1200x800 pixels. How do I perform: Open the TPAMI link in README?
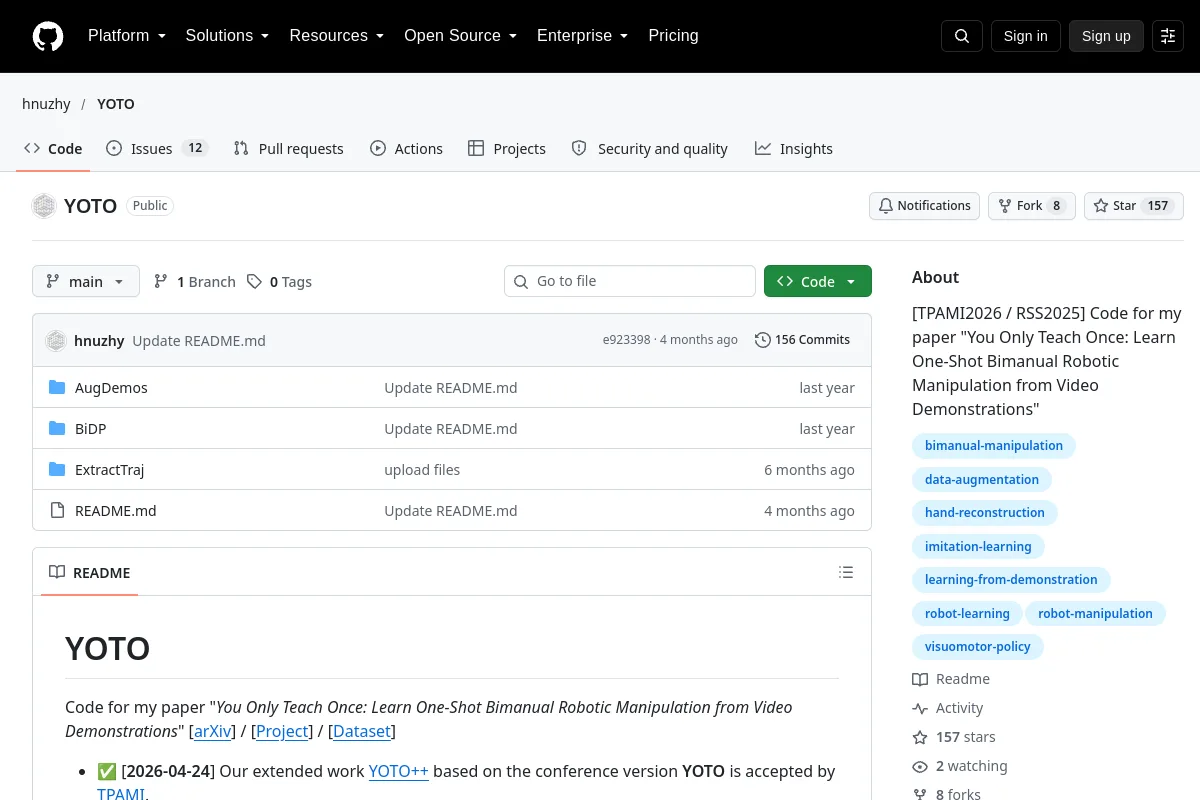click(120, 794)
